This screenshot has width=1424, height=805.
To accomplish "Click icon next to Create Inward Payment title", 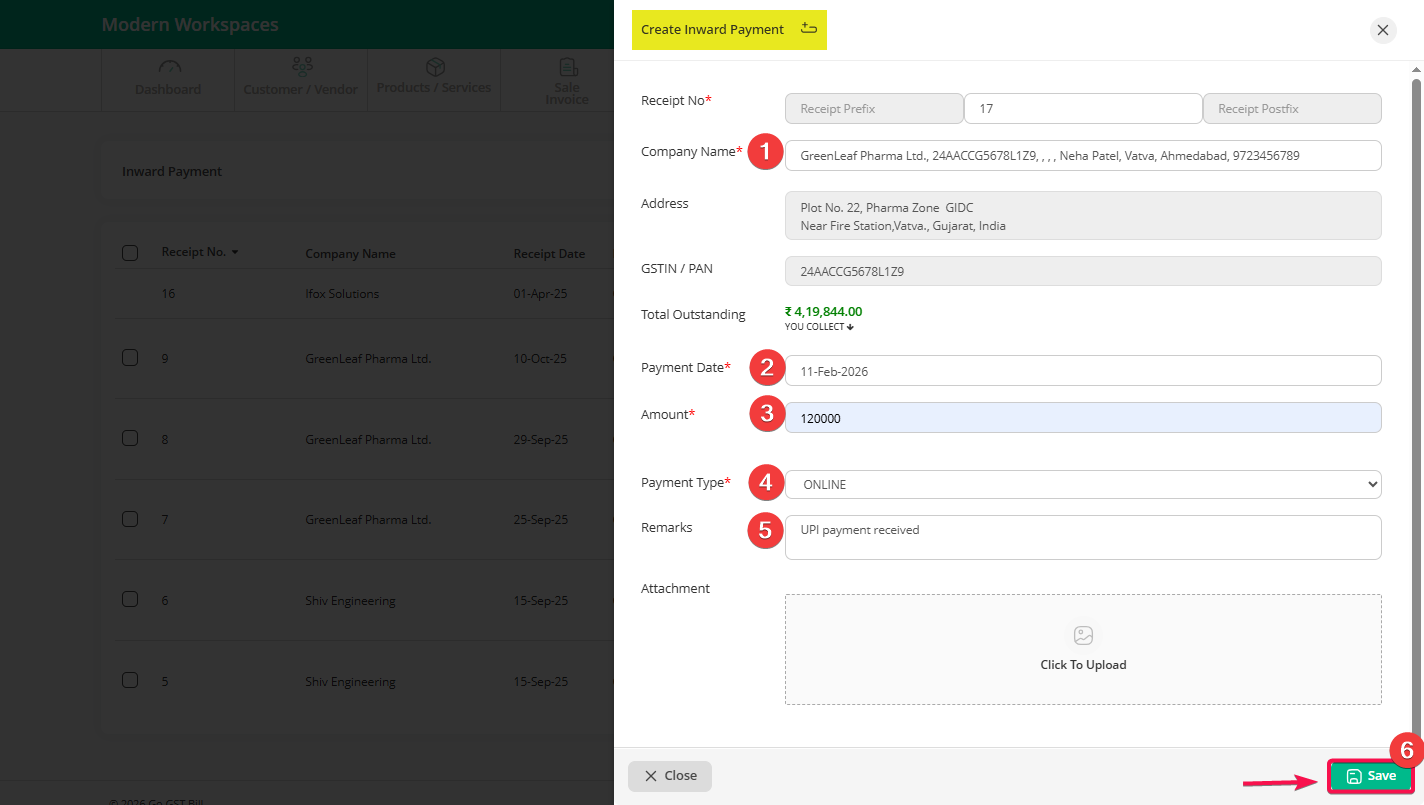I will point(809,29).
